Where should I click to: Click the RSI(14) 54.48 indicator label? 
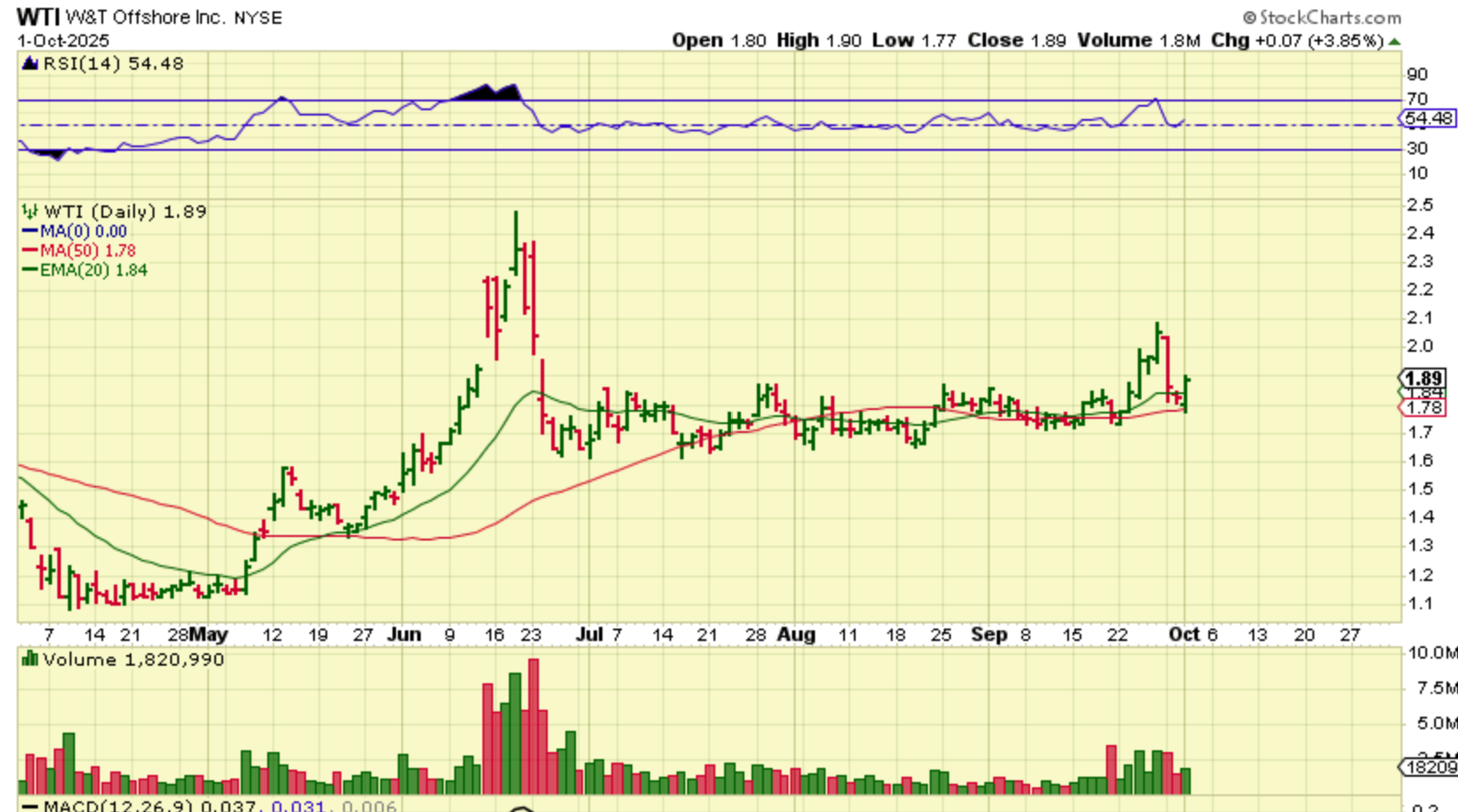(x=113, y=63)
